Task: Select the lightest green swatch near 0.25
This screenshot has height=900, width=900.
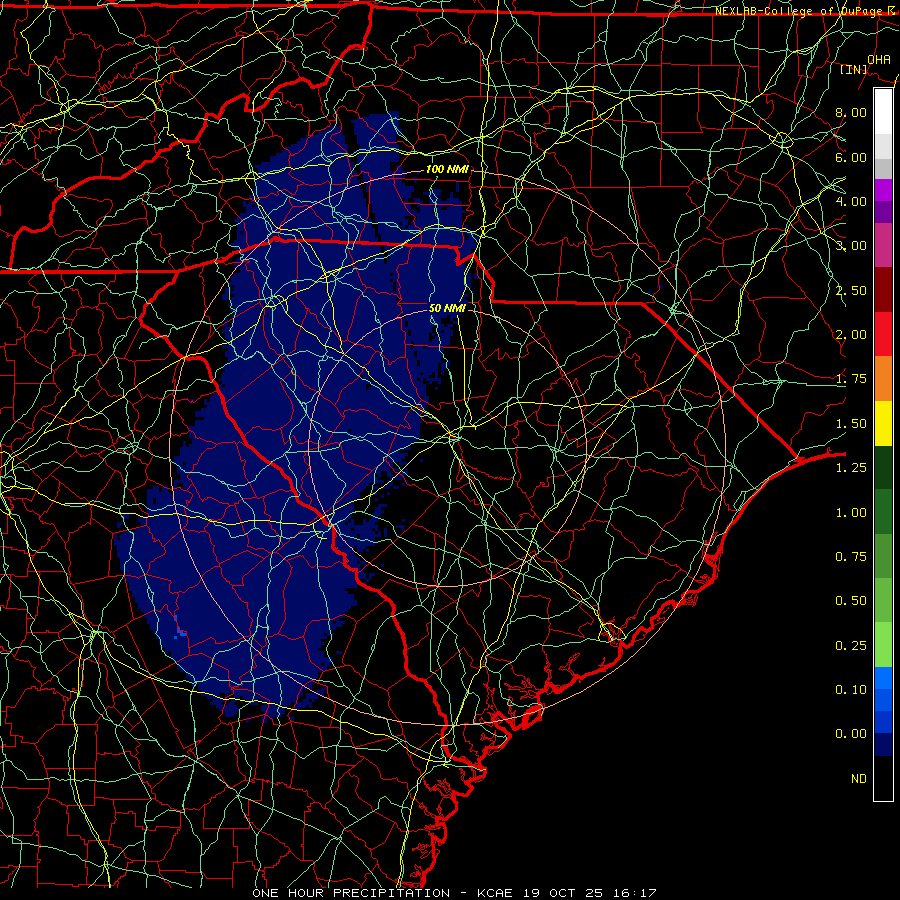Action: tap(883, 645)
